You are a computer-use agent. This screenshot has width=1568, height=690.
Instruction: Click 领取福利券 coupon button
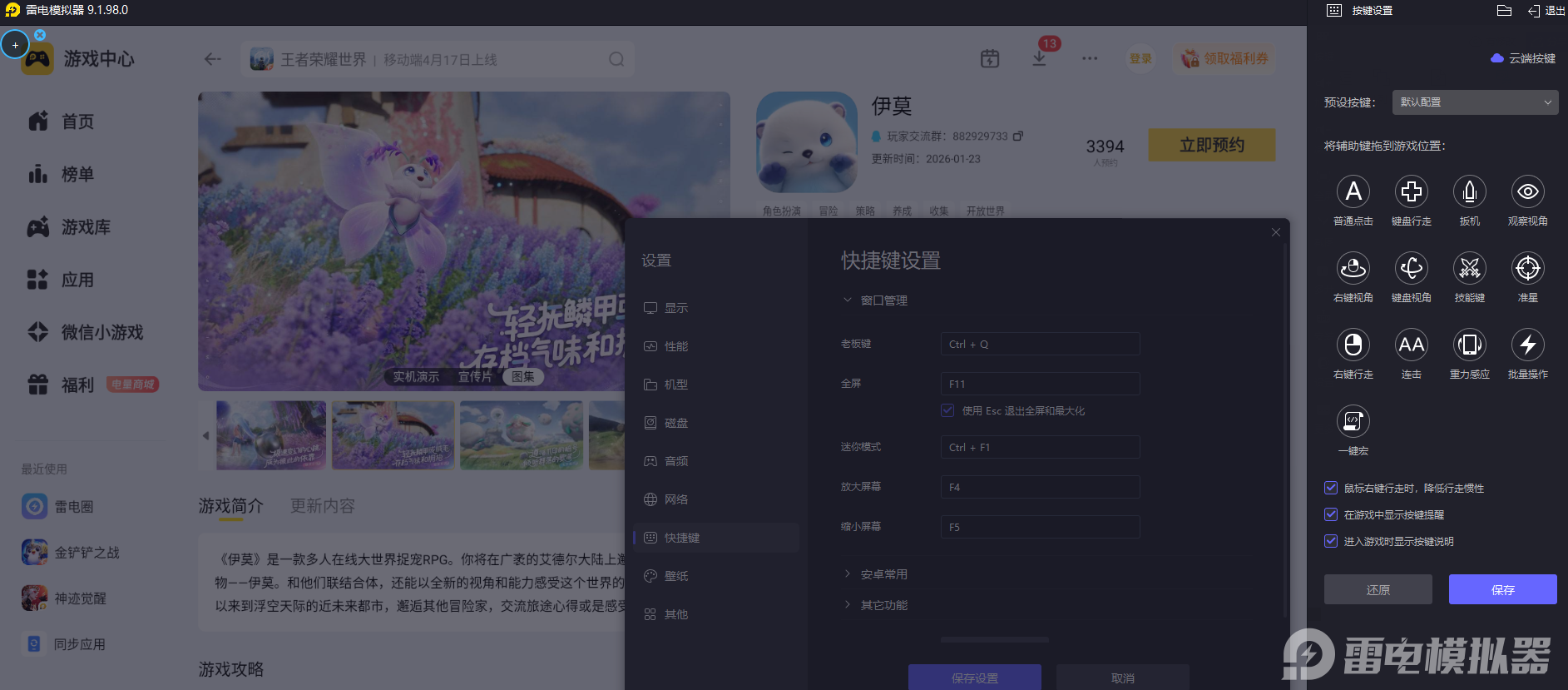(x=1225, y=58)
